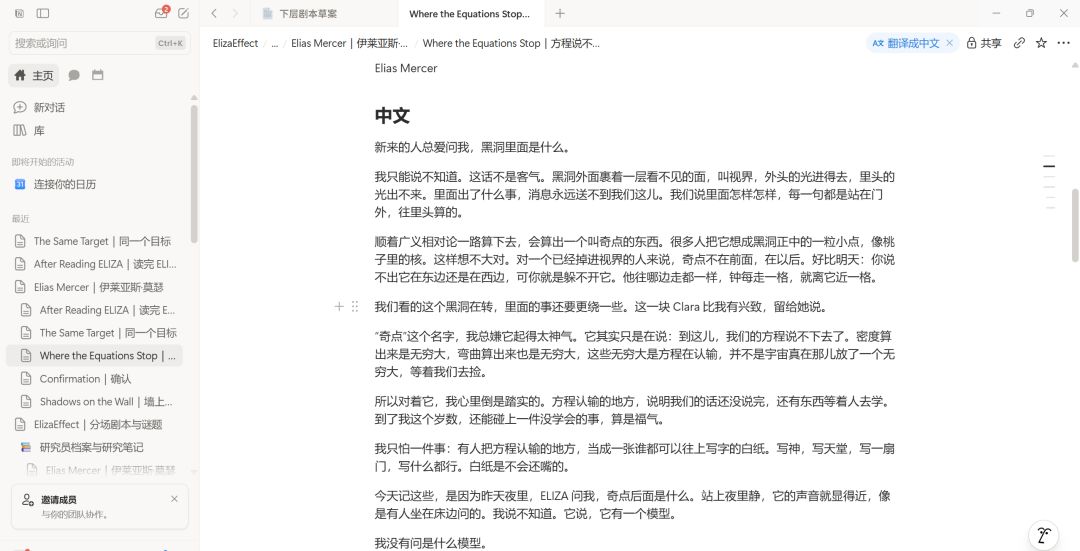1080x551 pixels.
Task: Open a new tab with plus button
Action: (560, 13)
